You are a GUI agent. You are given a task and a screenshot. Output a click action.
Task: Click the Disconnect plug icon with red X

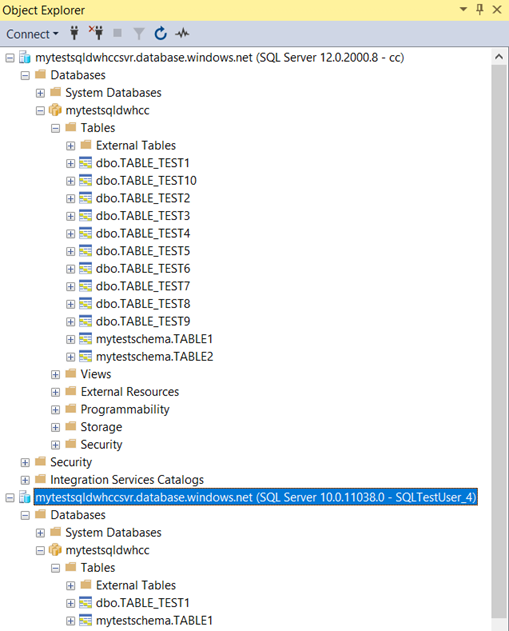pyautogui.click(x=96, y=33)
